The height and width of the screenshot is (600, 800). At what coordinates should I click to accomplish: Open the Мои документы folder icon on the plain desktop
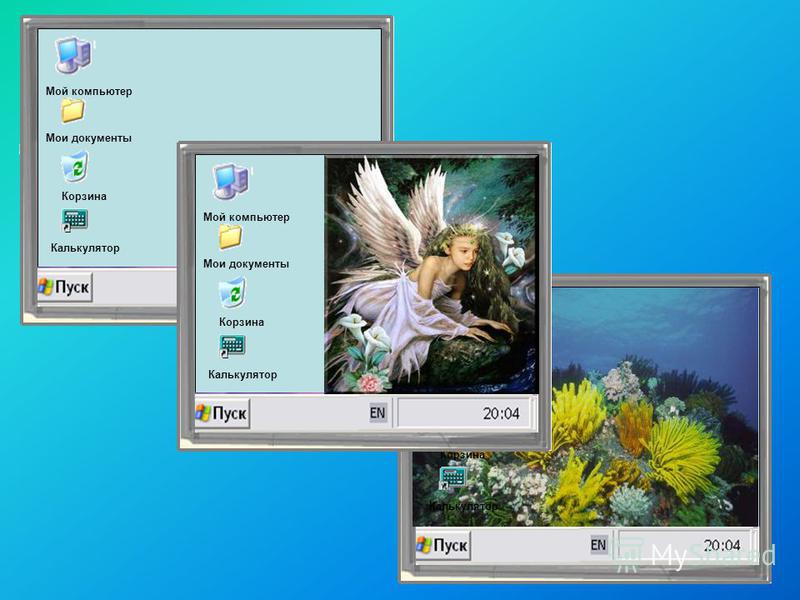coord(72,111)
